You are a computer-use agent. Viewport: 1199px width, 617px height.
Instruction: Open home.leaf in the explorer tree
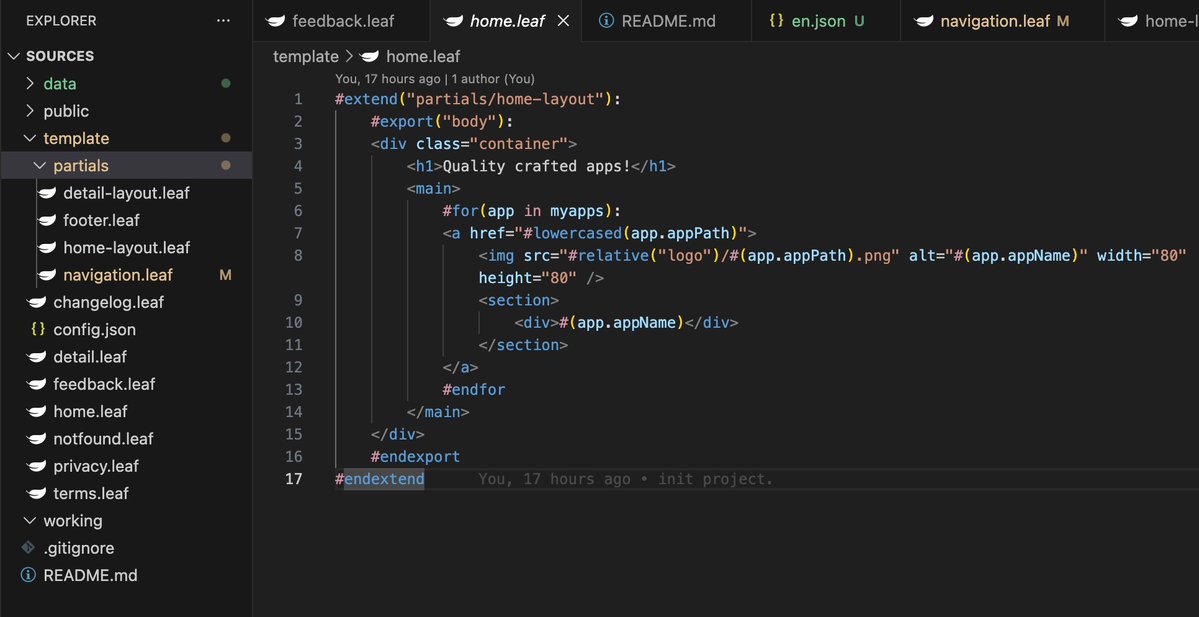pyautogui.click(x=90, y=411)
